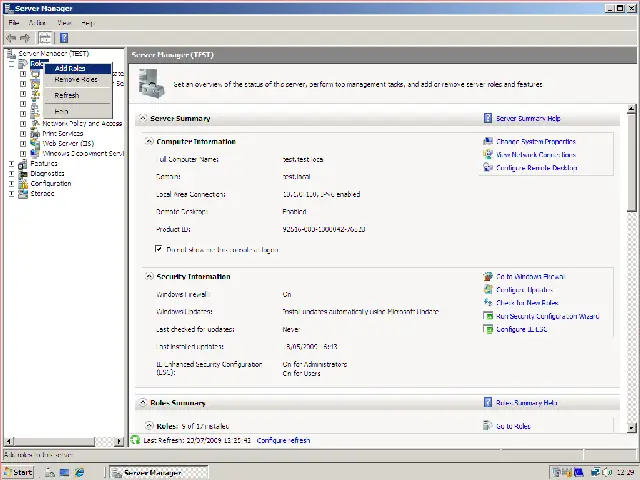
Task: Open the Configure Remote Desktop link
Action: (x=537, y=168)
